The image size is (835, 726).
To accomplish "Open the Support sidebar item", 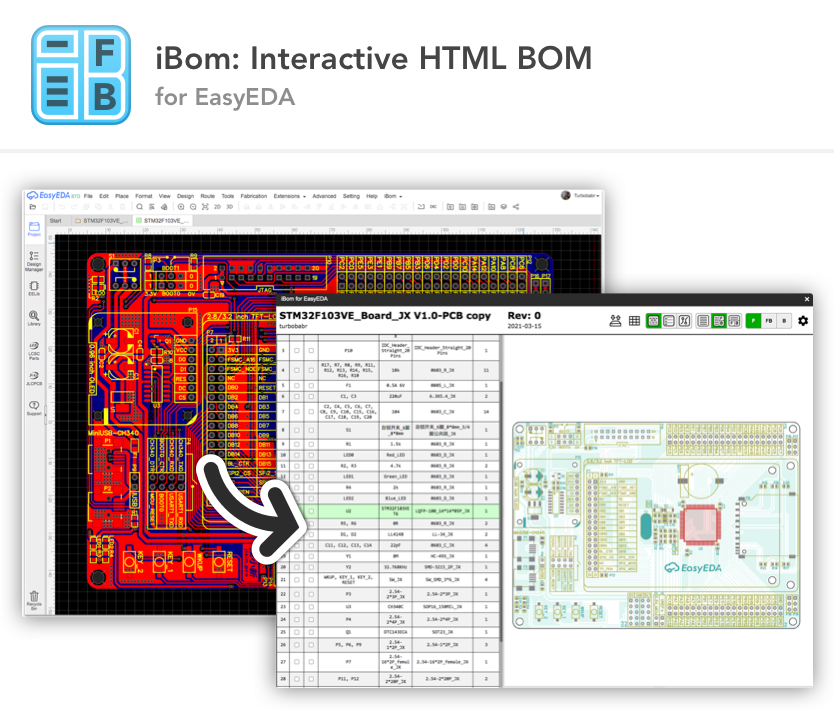I will point(34,408).
